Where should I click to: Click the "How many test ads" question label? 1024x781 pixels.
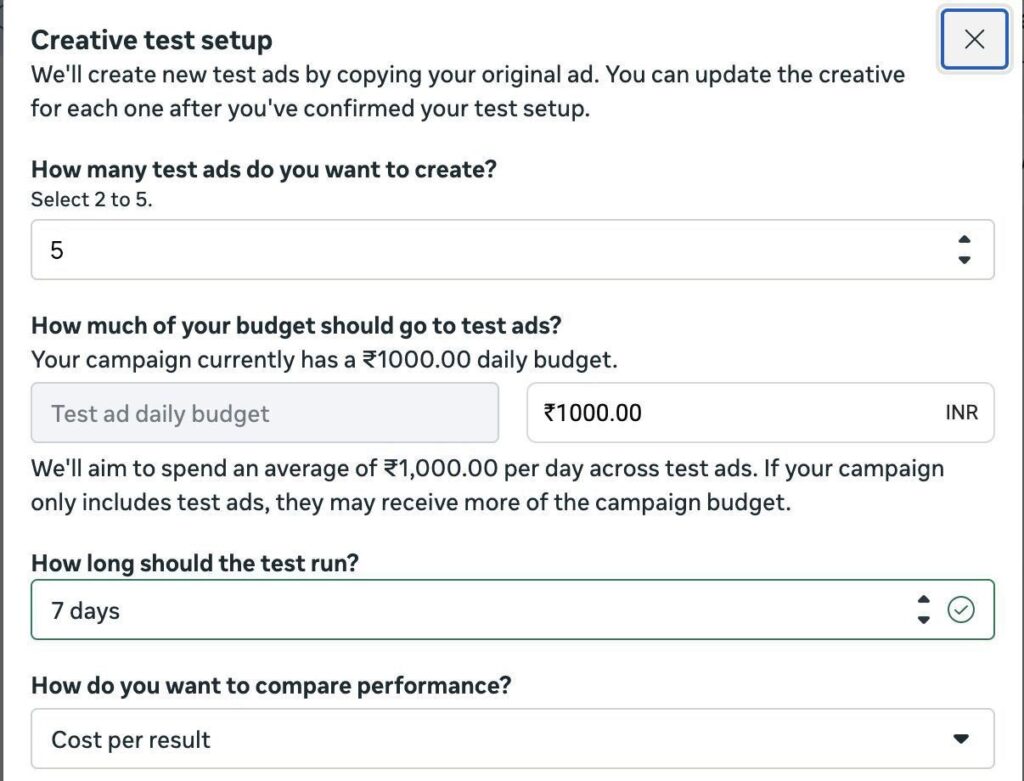click(263, 169)
